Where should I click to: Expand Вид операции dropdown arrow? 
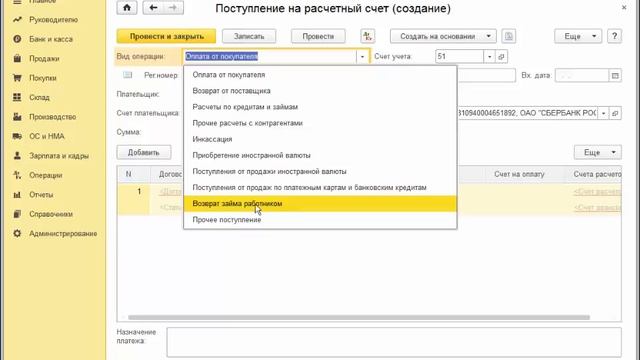(x=362, y=56)
